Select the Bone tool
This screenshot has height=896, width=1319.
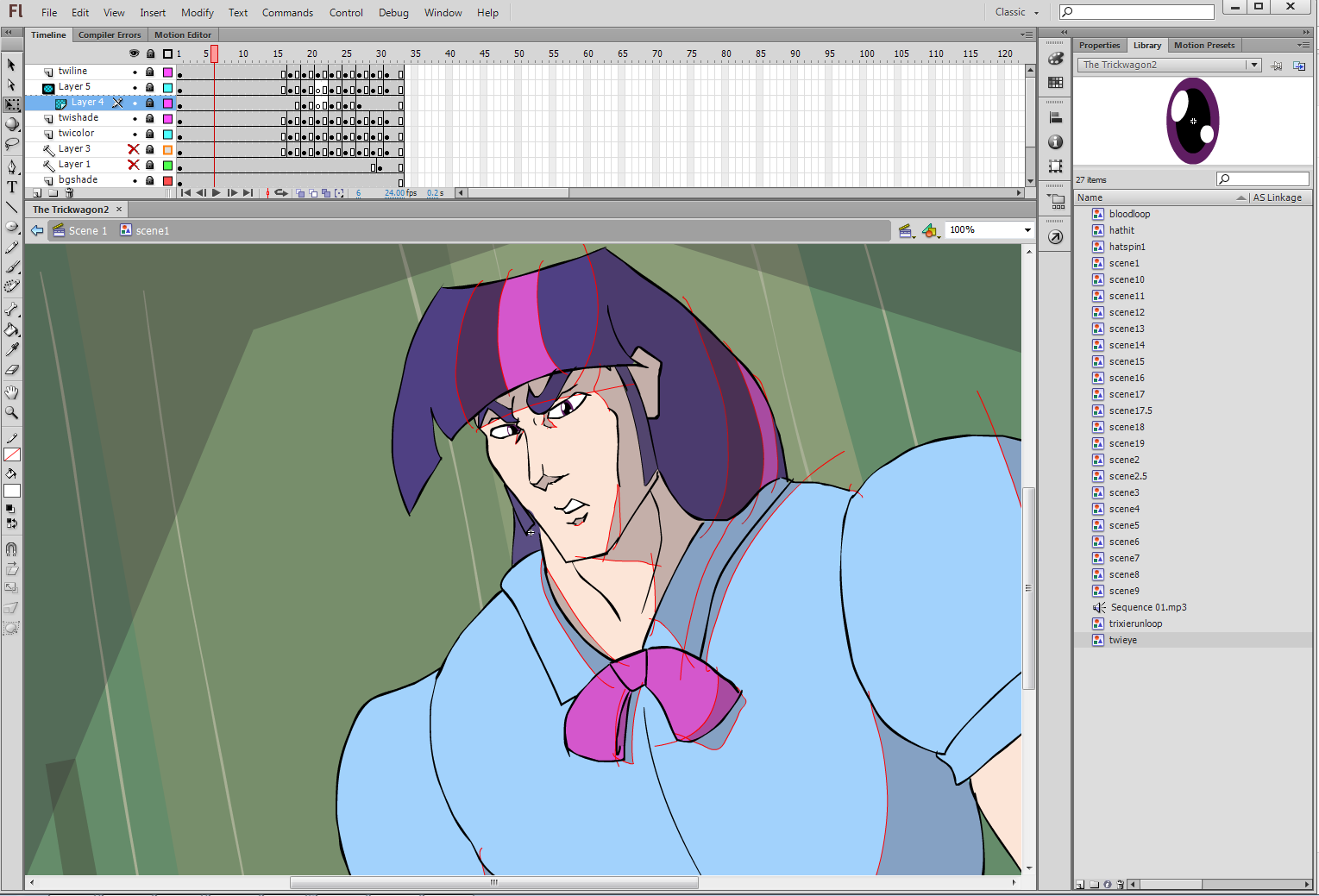pos(11,309)
